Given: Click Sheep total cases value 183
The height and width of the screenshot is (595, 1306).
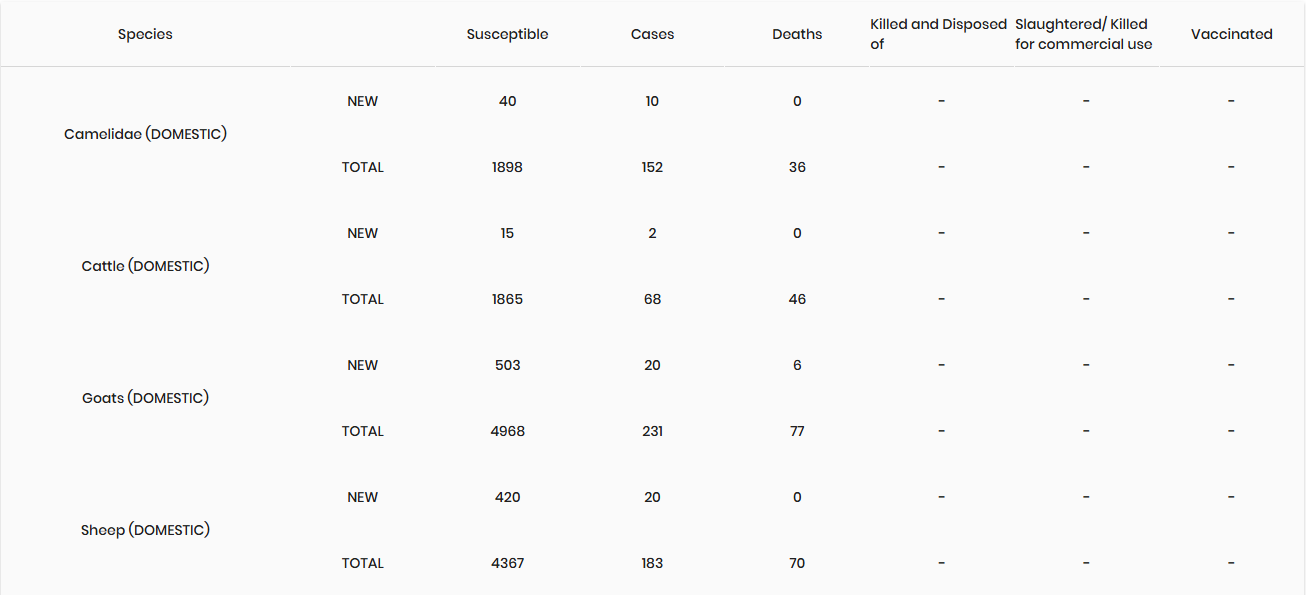Looking at the screenshot, I should coord(652,563).
